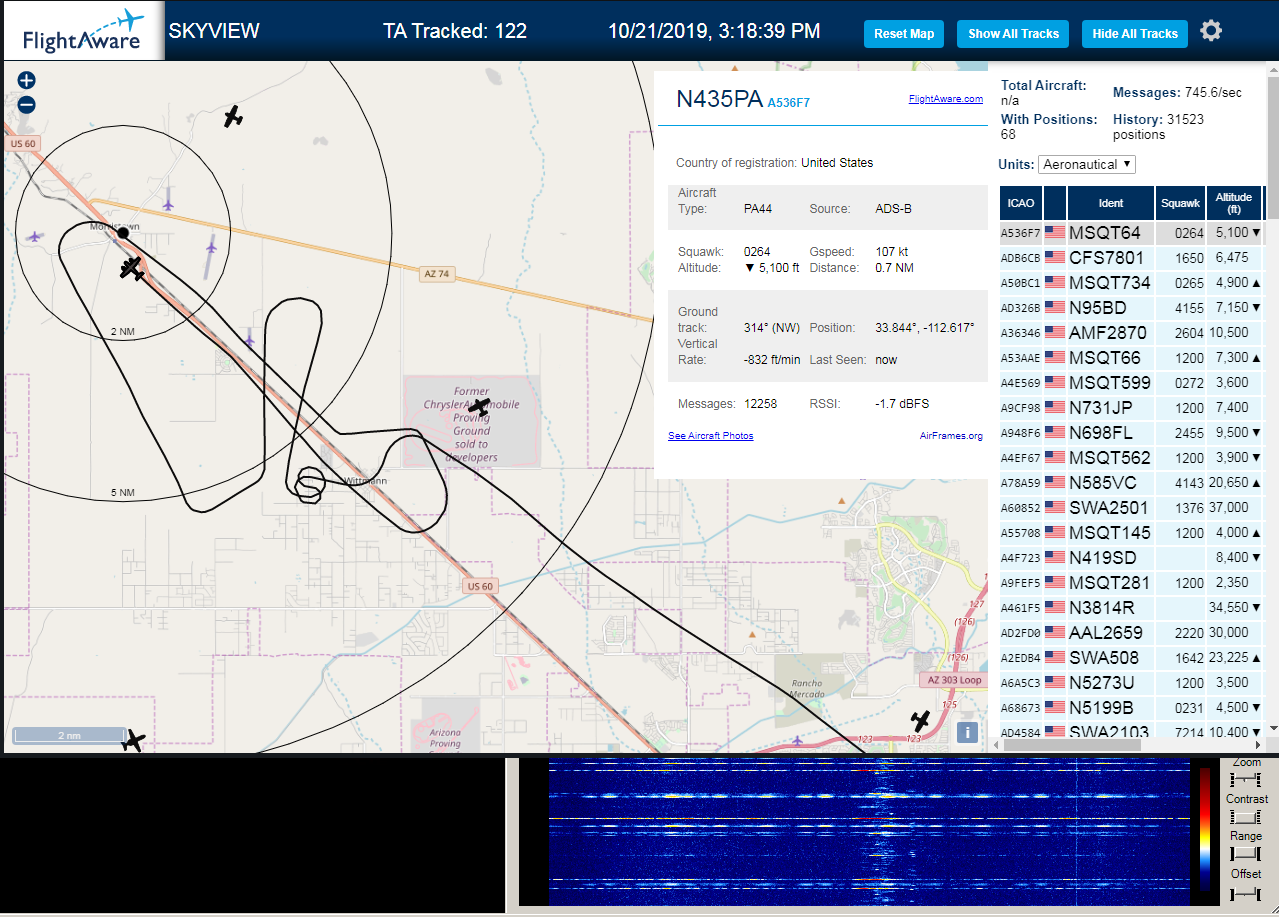1279x917 pixels.
Task: Zoom in on the map
Action: tap(27, 80)
